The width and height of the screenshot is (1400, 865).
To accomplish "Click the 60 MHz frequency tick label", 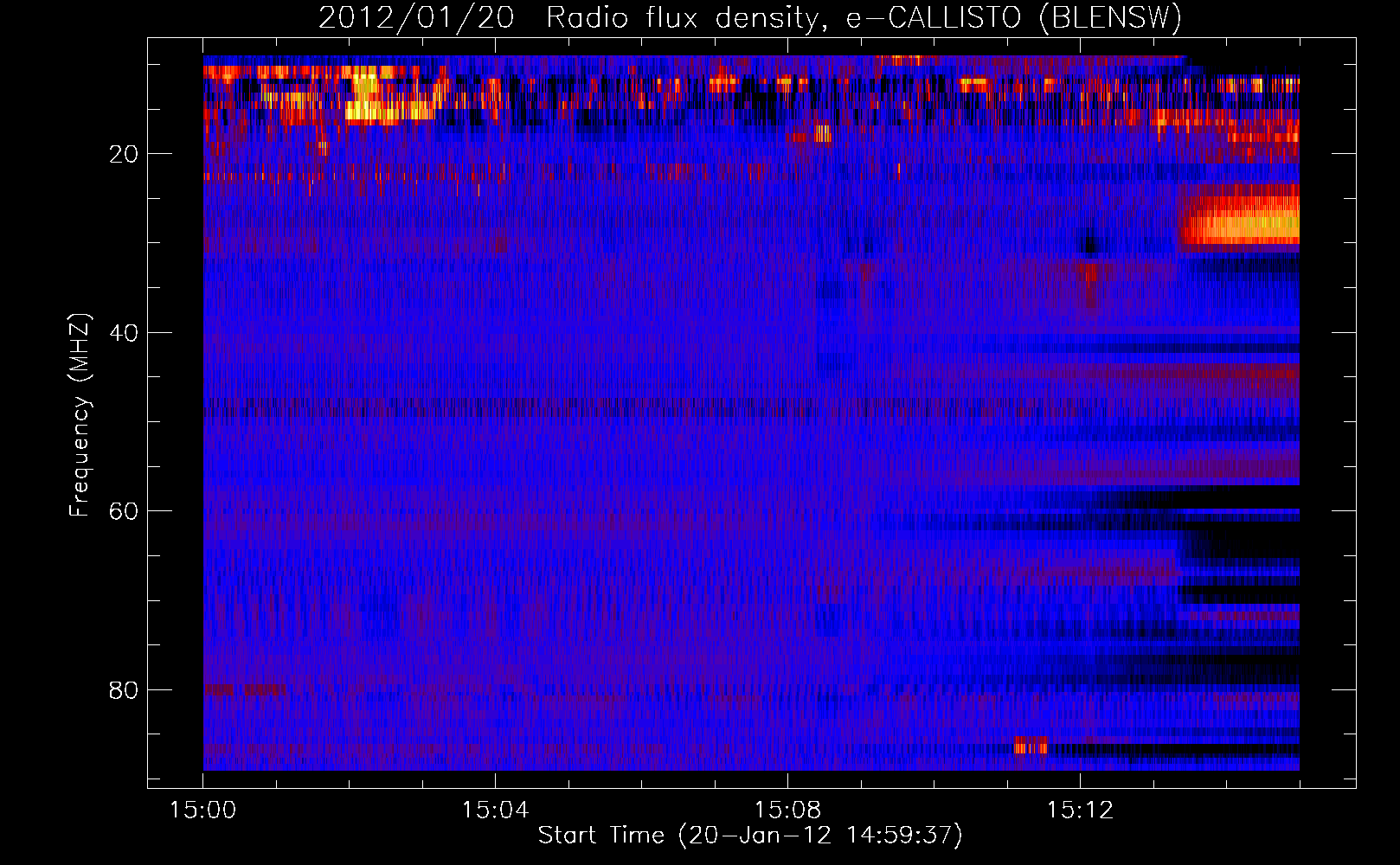I will tap(124, 511).
